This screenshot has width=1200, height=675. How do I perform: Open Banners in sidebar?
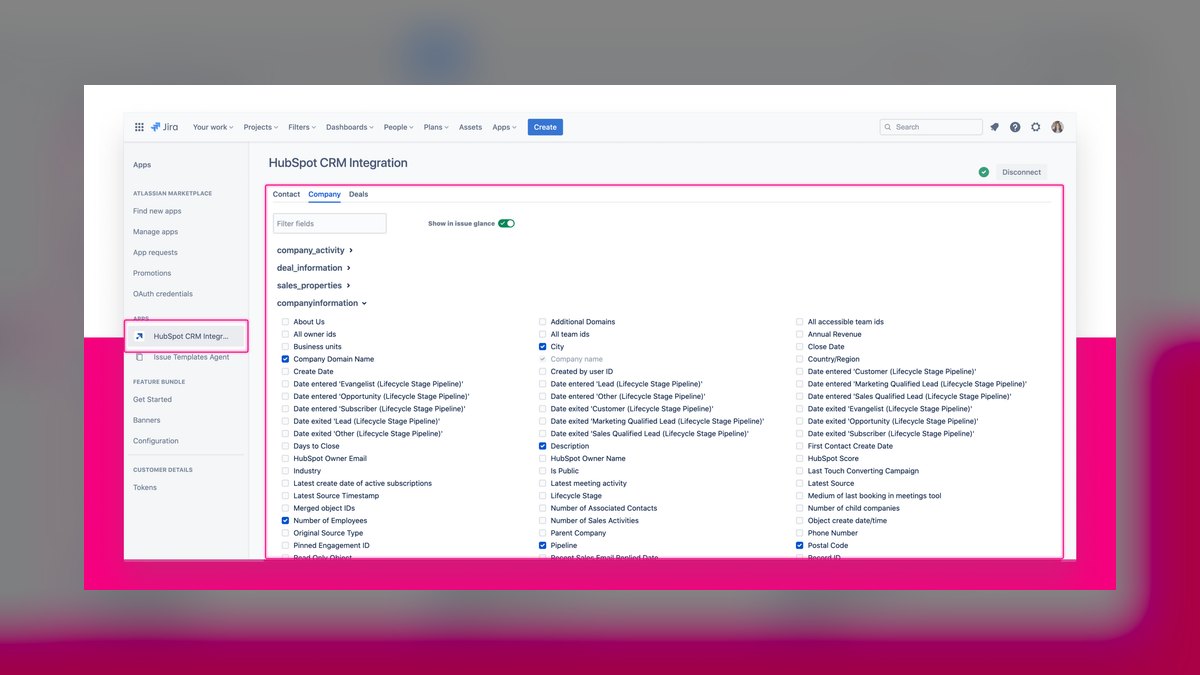tap(147, 420)
